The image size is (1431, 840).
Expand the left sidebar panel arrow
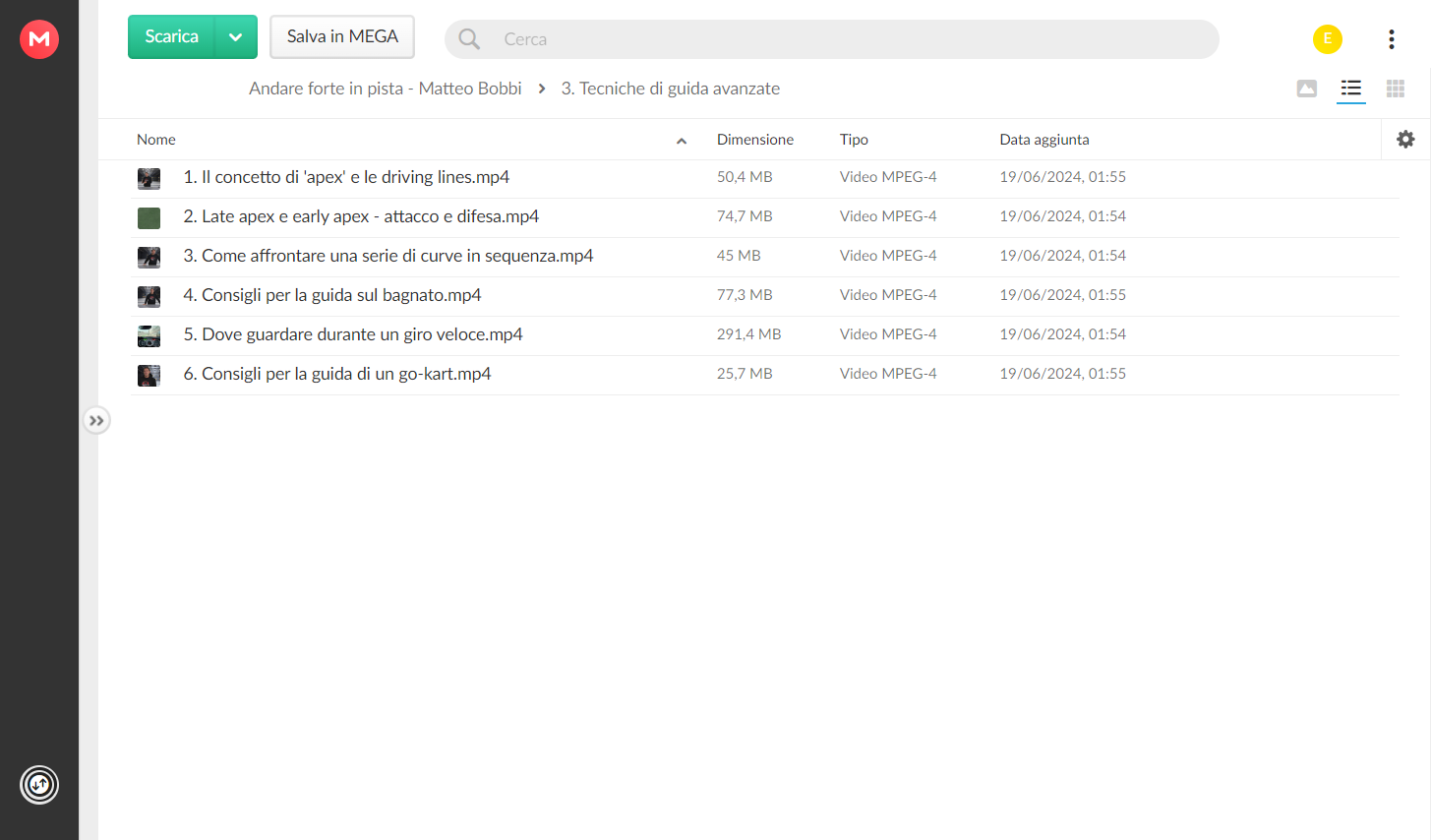click(x=96, y=421)
